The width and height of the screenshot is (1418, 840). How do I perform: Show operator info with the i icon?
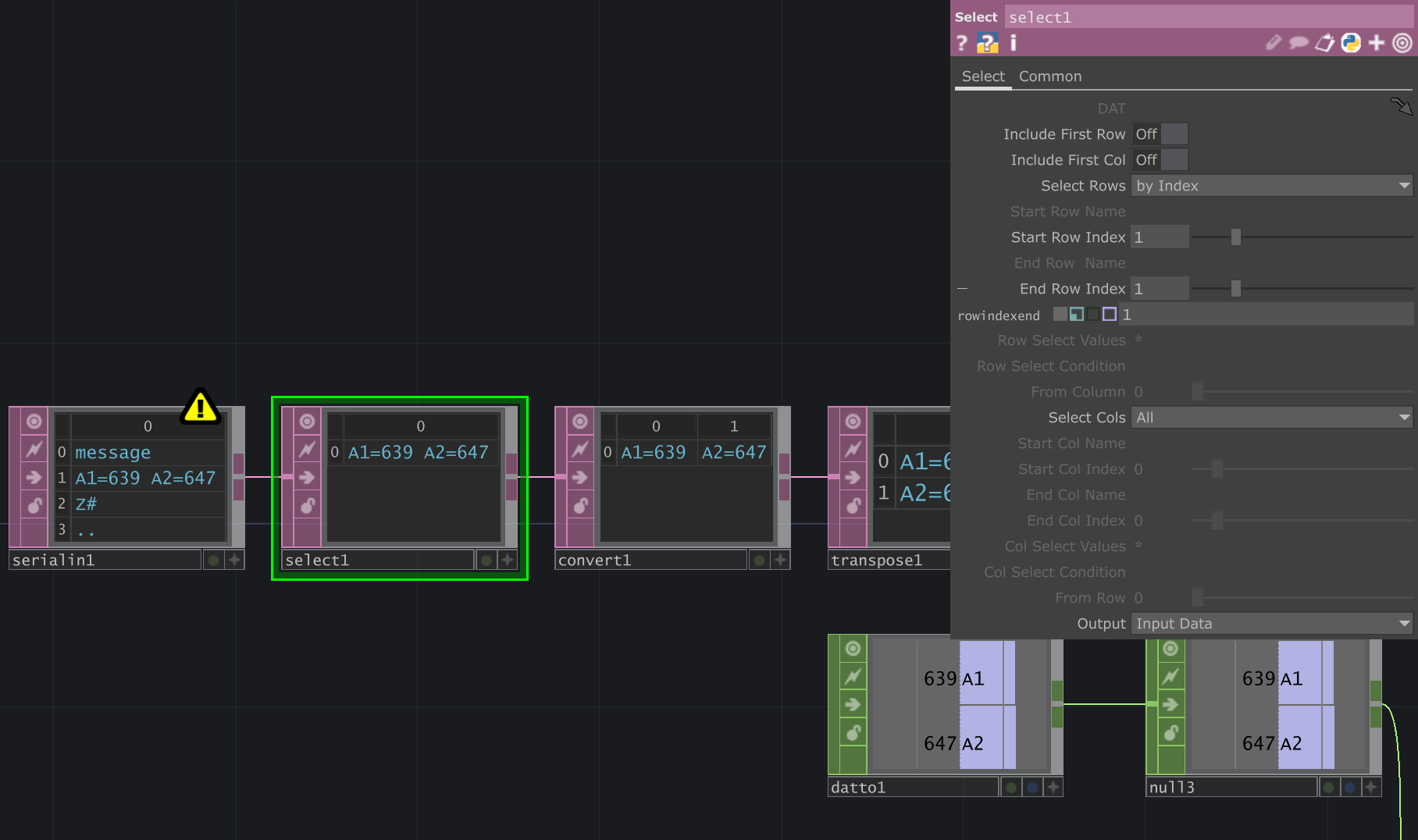point(1013,43)
